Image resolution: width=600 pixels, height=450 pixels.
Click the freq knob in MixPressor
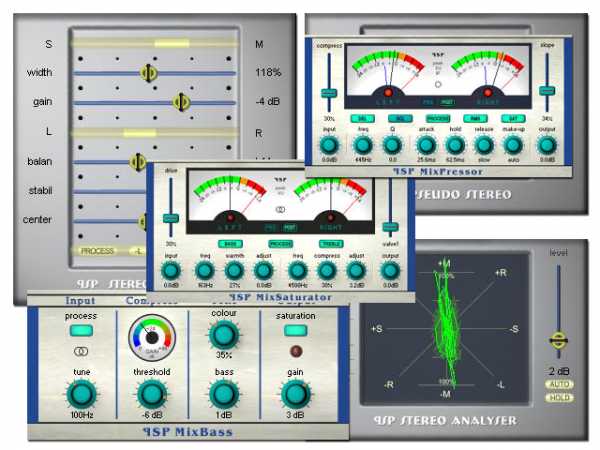(362, 145)
